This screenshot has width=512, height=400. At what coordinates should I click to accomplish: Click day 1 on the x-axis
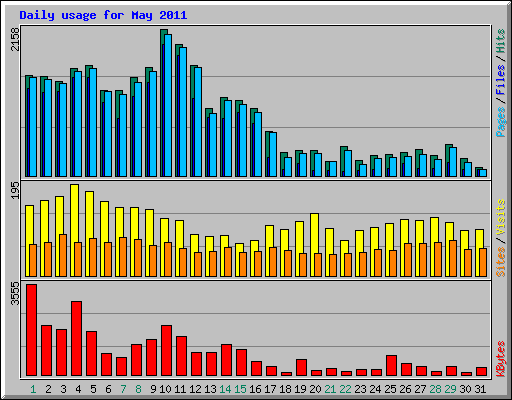33,389
